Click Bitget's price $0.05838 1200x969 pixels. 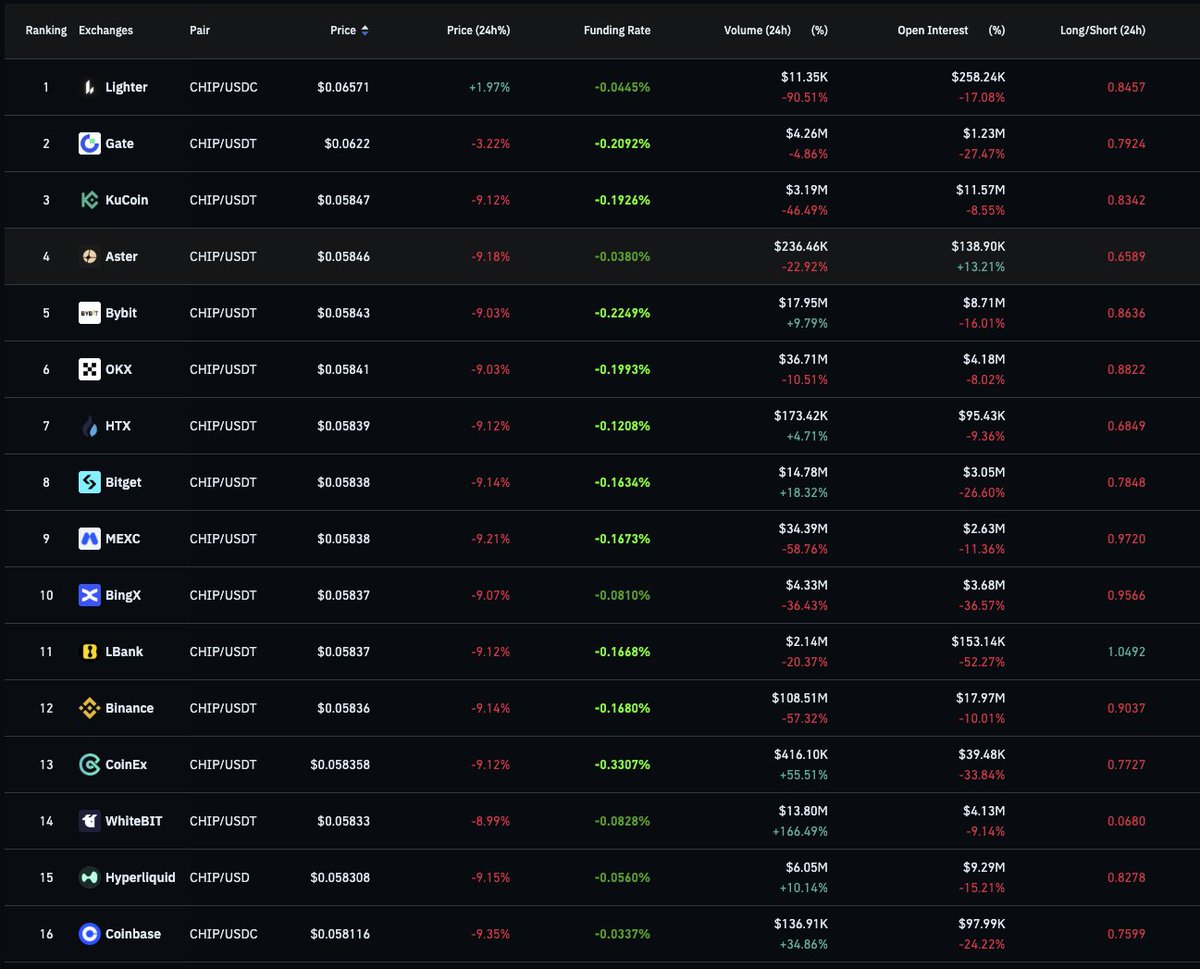[x=344, y=482]
